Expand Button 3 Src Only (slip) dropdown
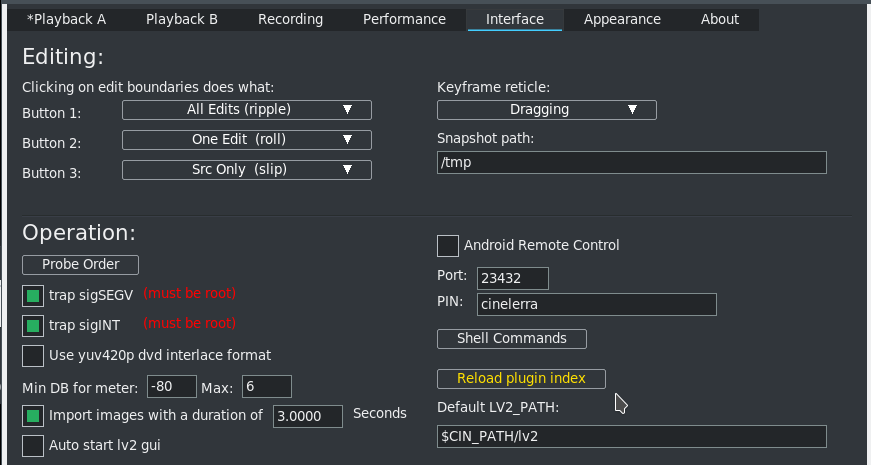This screenshot has height=465, width=871. pos(246,170)
